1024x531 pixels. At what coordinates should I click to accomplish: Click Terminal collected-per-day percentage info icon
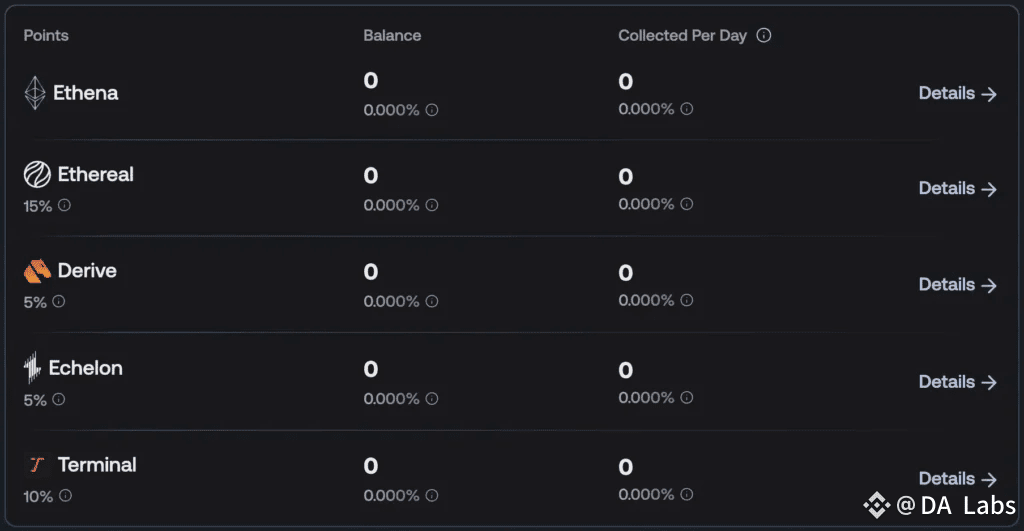686,494
